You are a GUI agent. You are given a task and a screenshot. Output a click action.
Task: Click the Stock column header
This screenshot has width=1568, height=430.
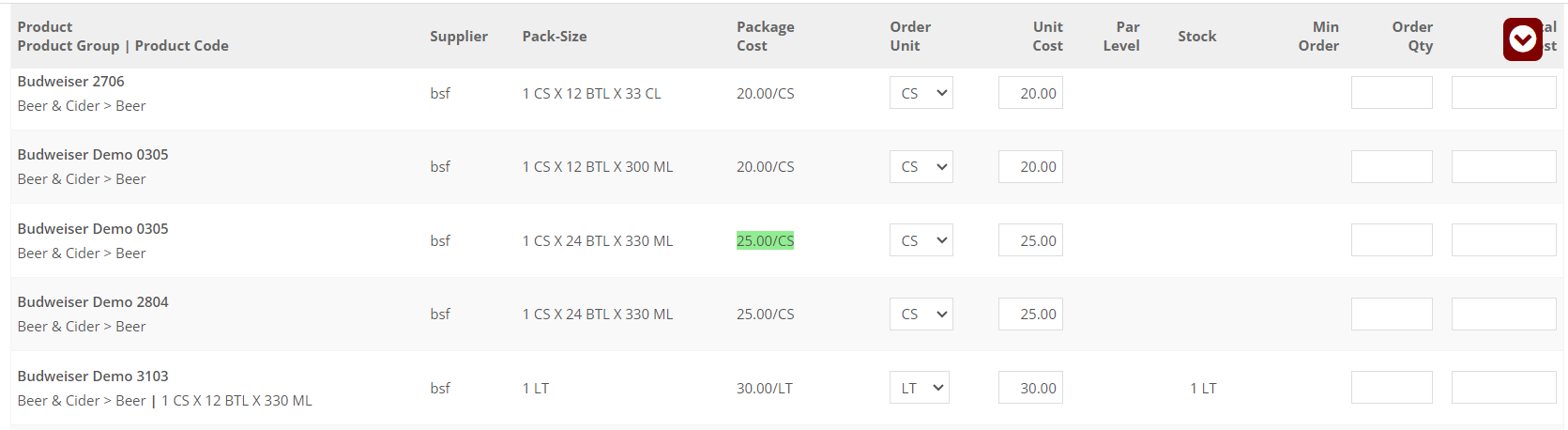pyautogui.click(x=1196, y=37)
